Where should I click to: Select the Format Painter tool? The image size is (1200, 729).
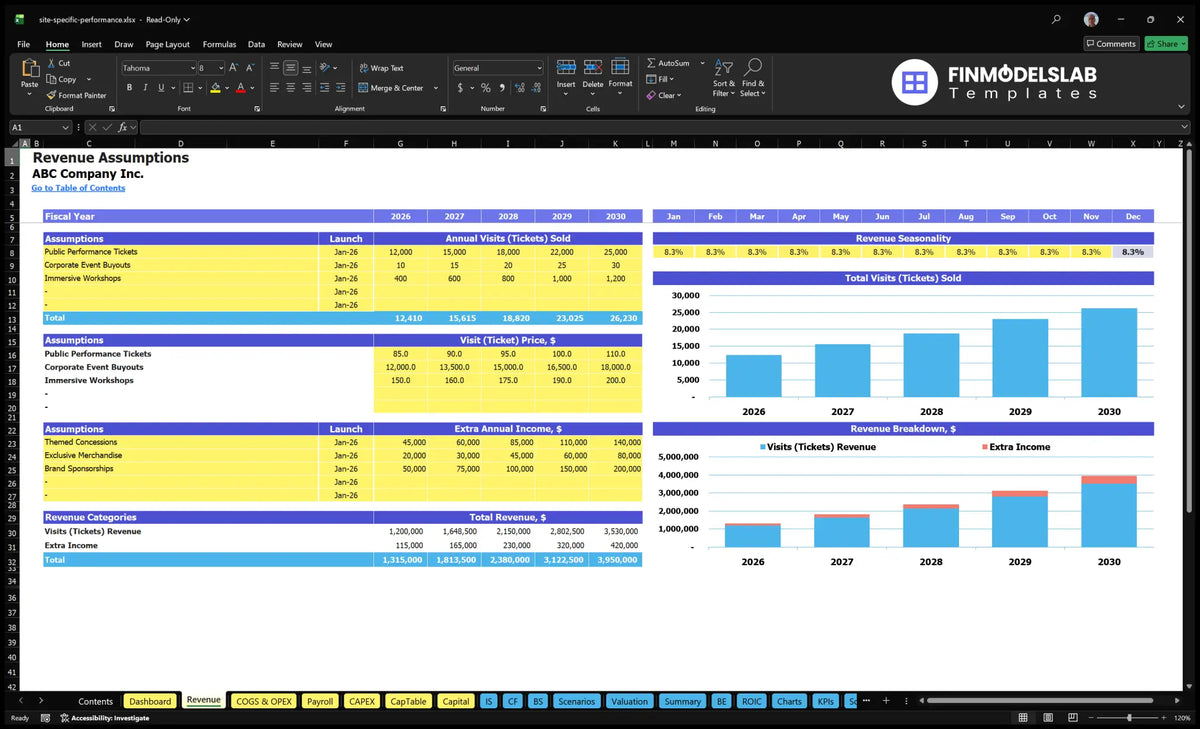(76, 95)
